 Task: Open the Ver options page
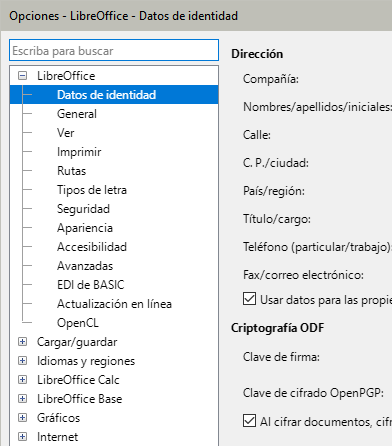pos(65,133)
